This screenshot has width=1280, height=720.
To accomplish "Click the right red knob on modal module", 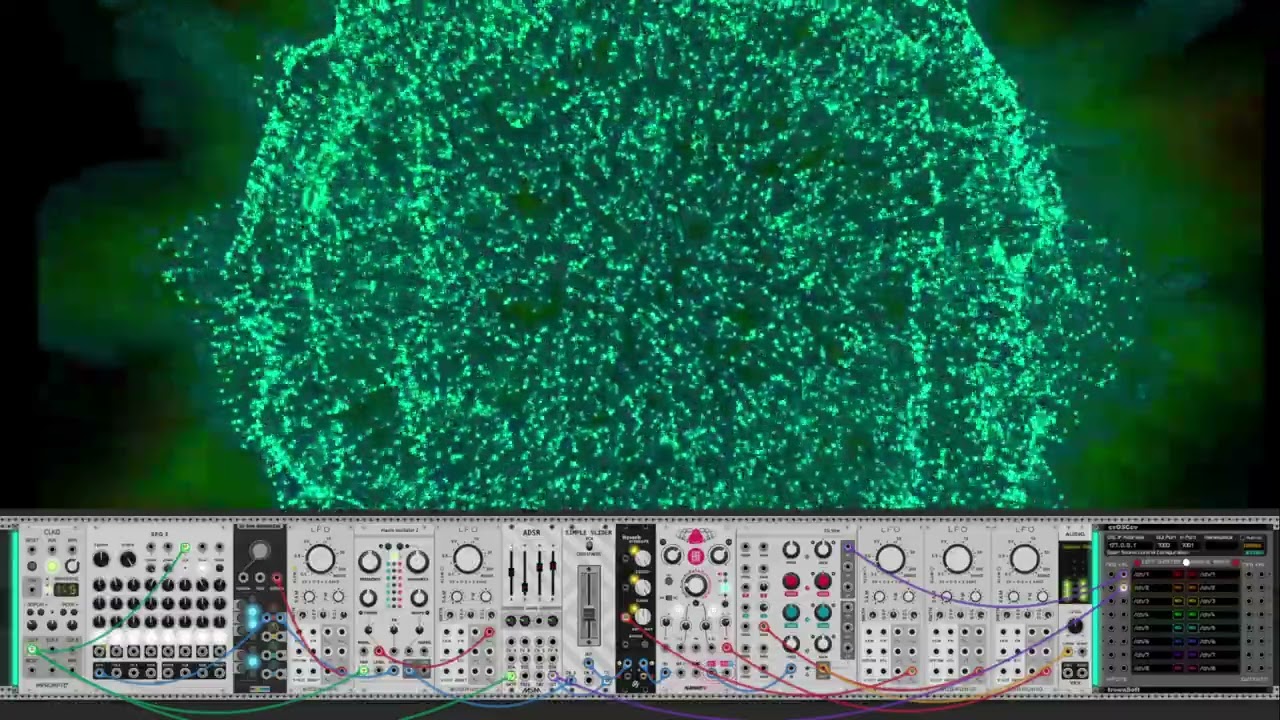I will [823, 581].
